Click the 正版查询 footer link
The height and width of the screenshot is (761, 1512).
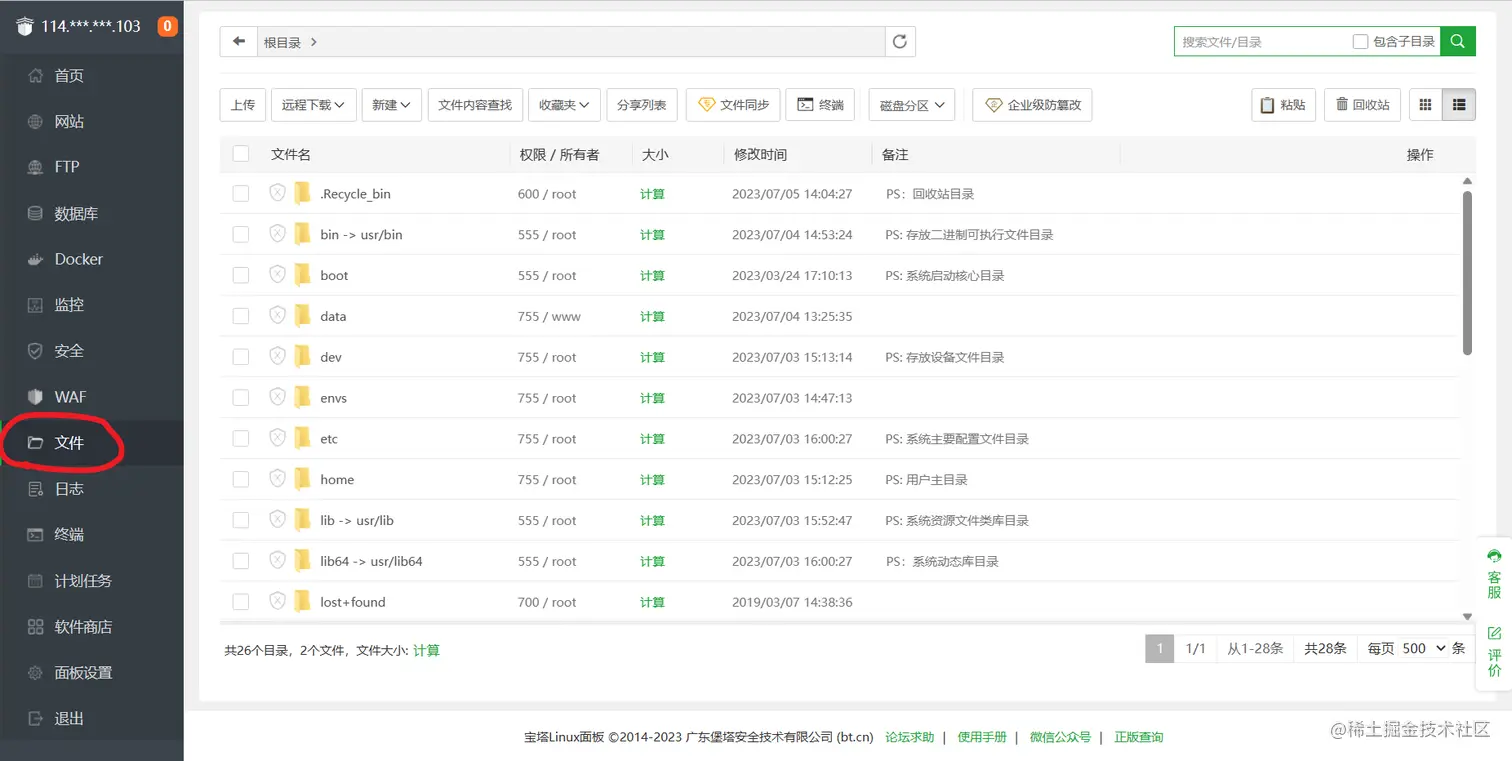coord(1139,737)
